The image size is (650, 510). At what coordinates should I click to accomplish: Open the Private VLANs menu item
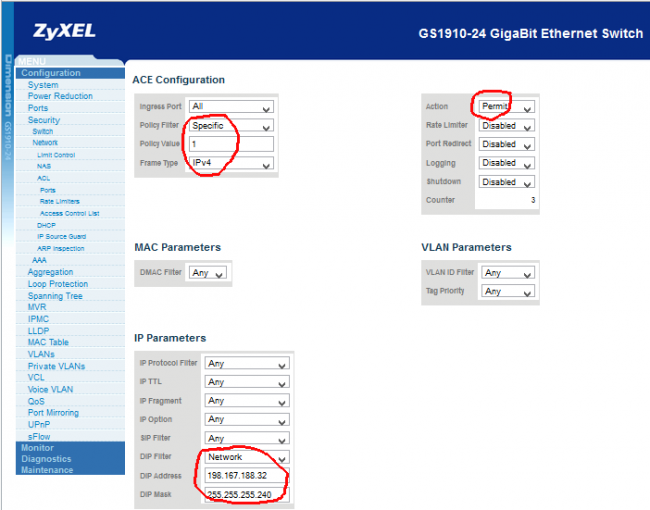coord(56,367)
